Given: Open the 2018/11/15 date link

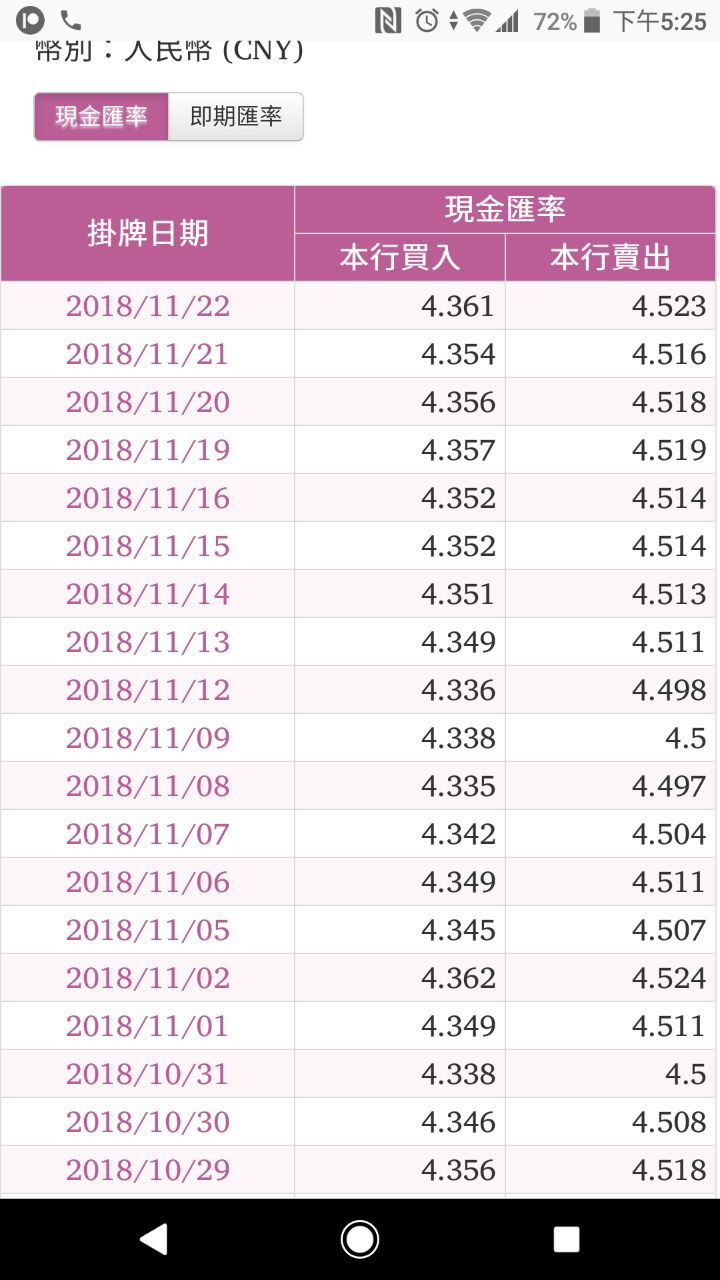Looking at the screenshot, I should (148, 546).
